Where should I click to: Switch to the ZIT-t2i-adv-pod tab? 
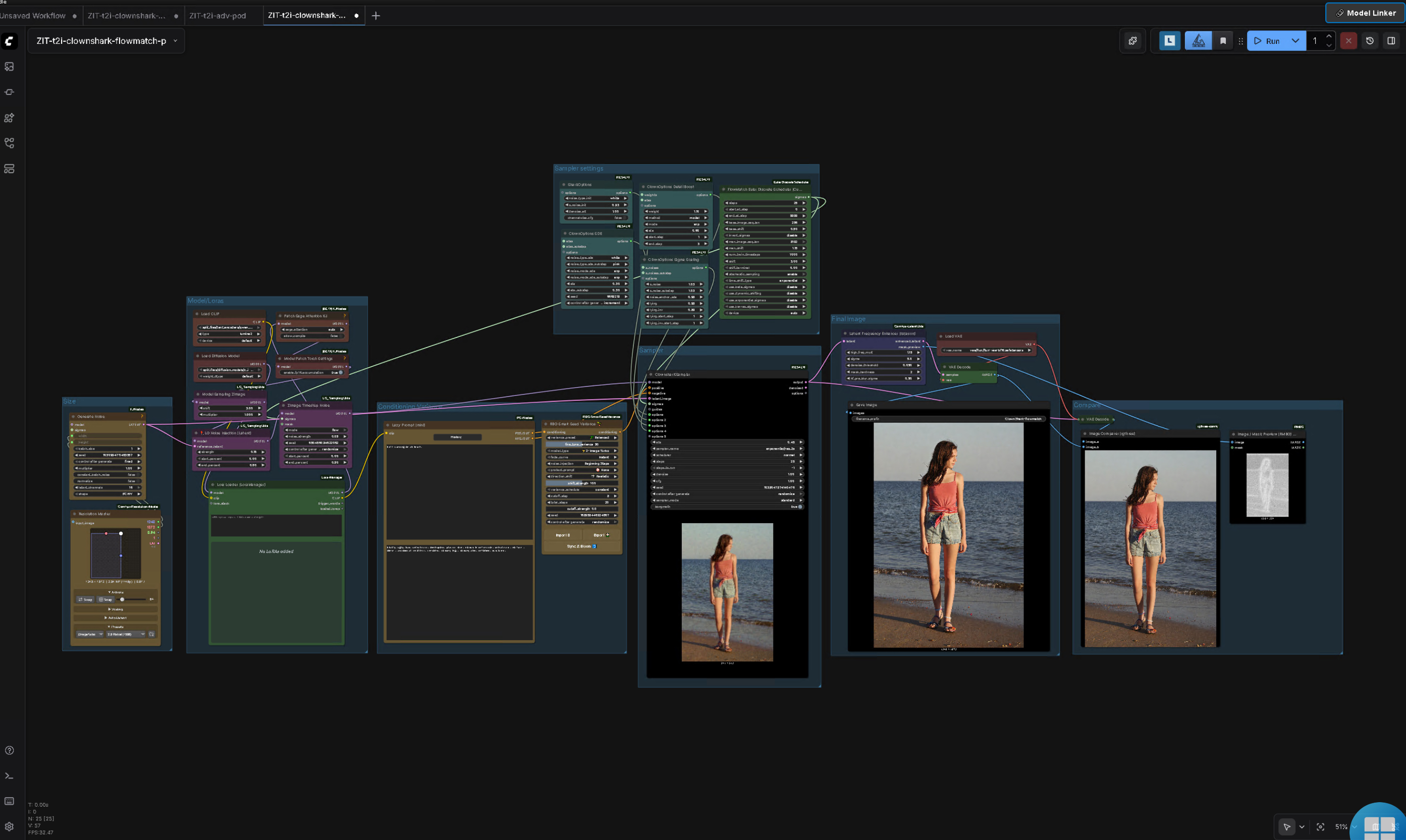click(x=218, y=15)
